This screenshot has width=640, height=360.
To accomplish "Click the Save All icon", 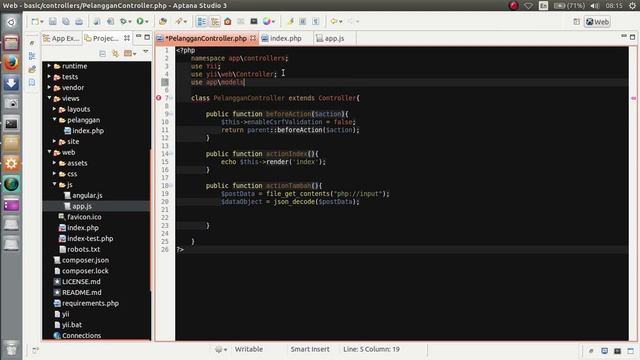I will pyautogui.click(x=66, y=22).
